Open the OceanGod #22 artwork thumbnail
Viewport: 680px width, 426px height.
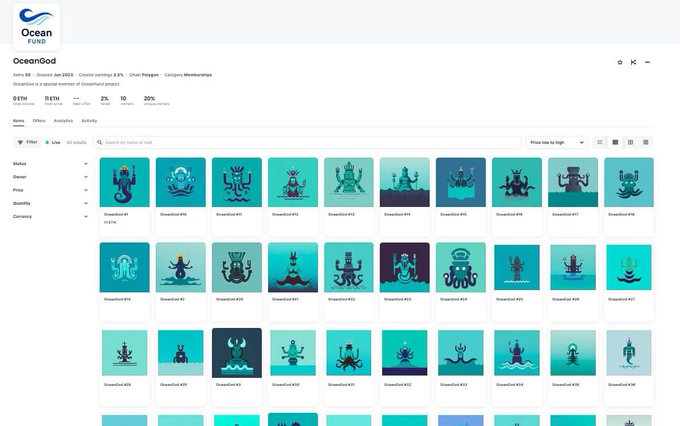pos(349,267)
